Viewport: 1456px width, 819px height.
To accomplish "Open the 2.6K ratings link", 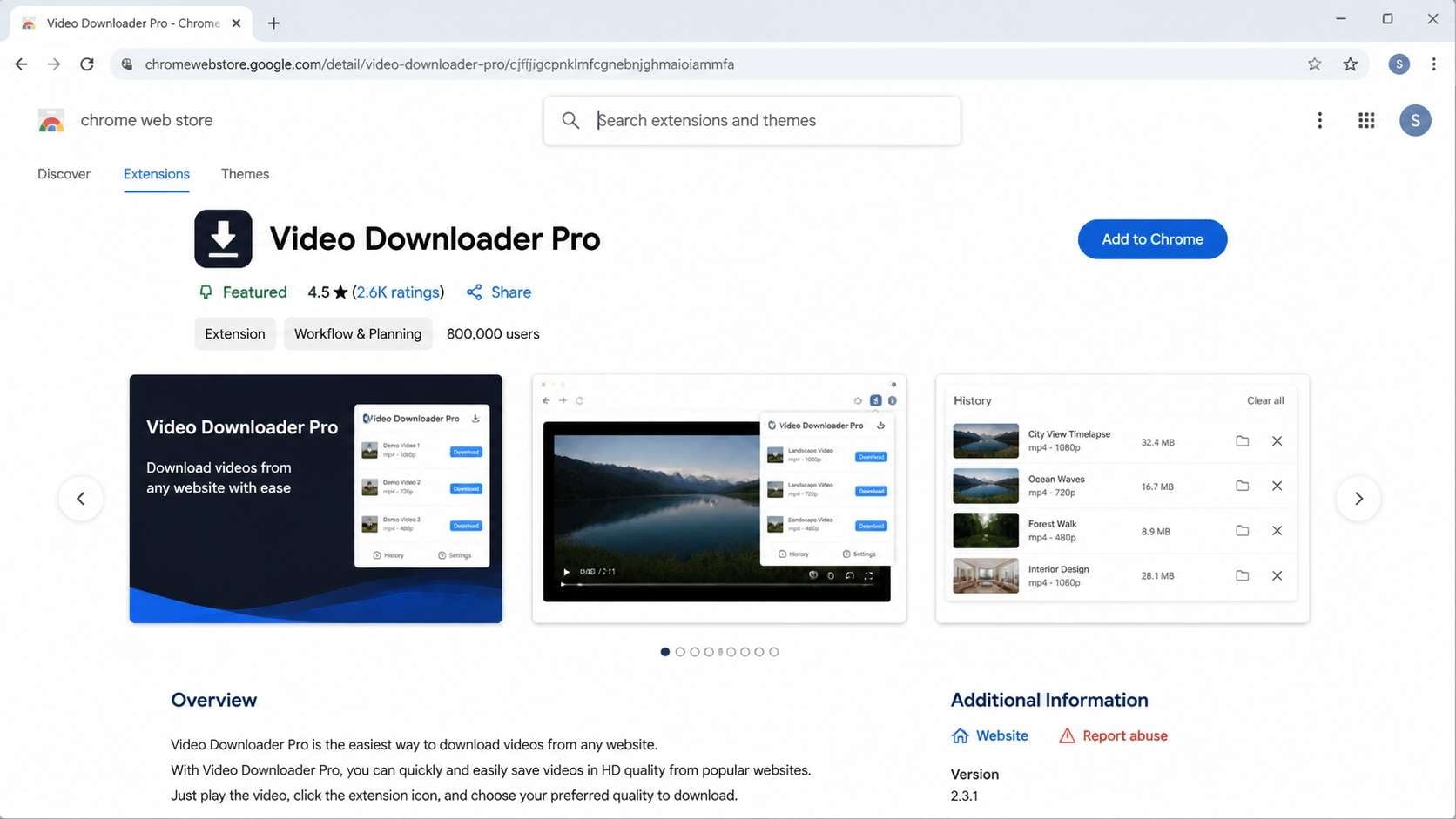I will [398, 292].
